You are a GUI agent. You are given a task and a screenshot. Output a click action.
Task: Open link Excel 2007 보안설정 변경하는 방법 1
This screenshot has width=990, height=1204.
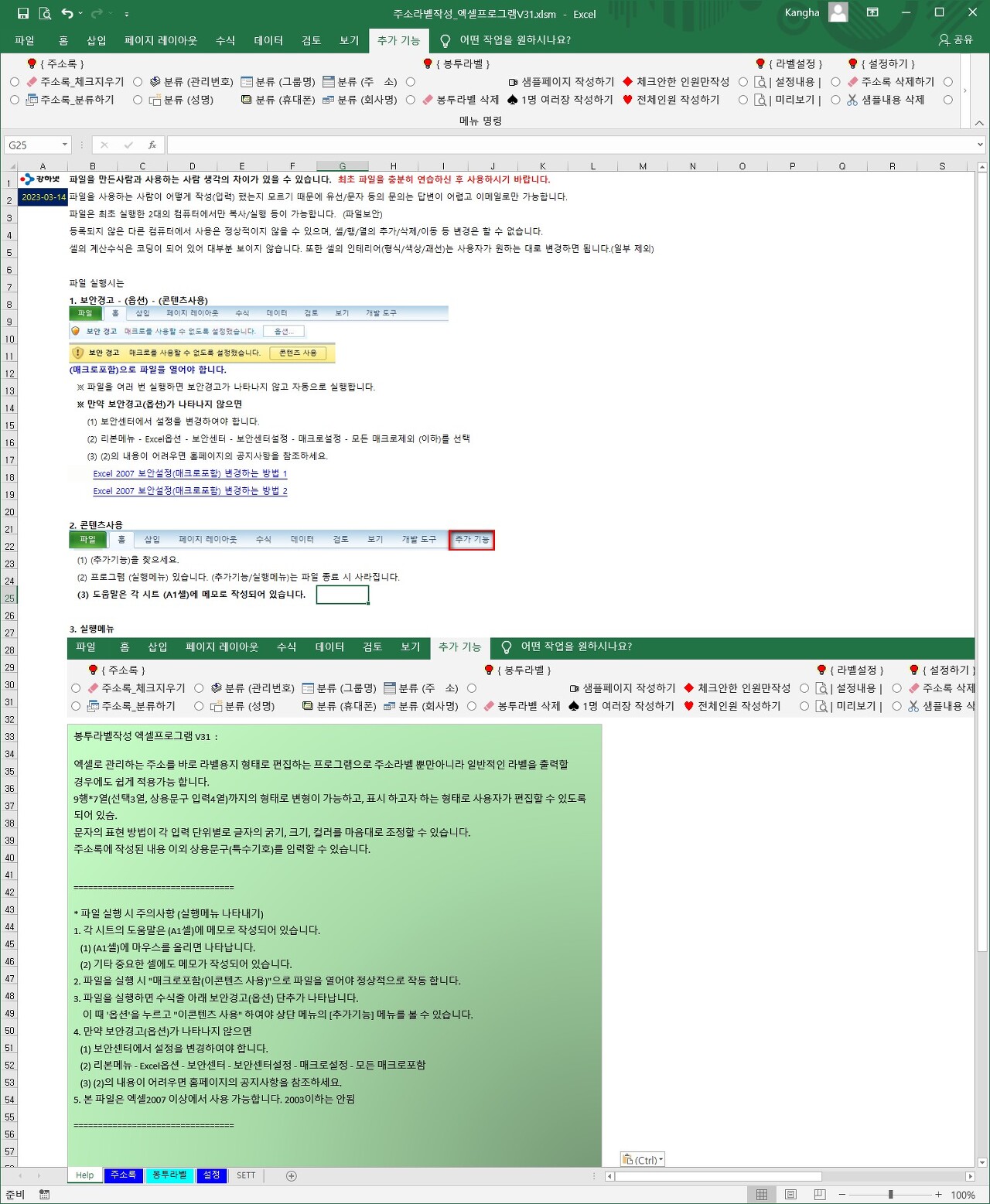190,473
